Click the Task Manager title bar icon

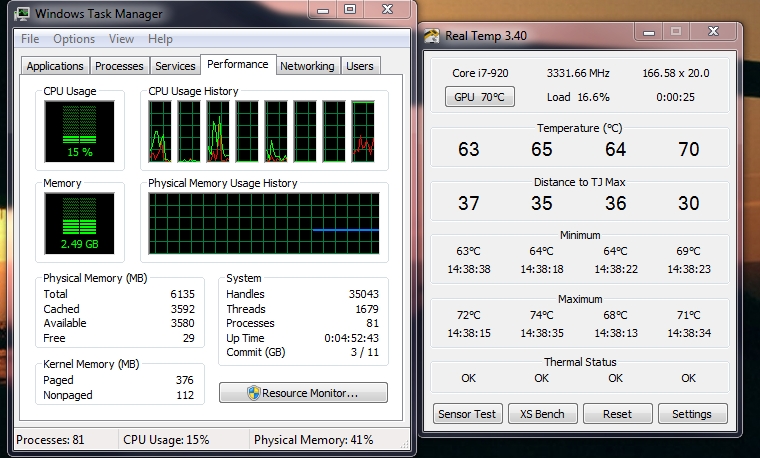(22, 14)
